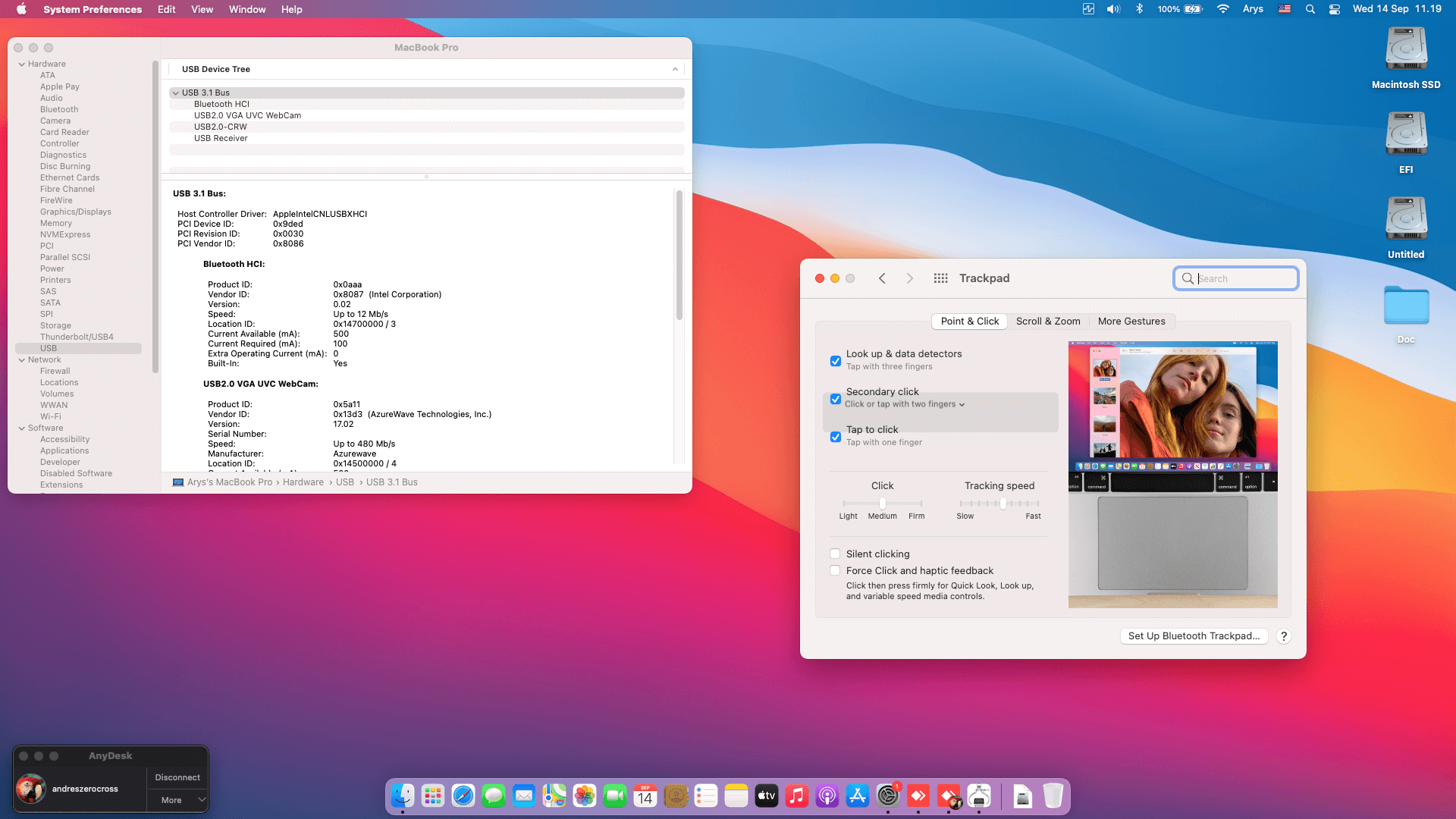
Task: Launch Podcasts from the Dock
Action: click(827, 795)
